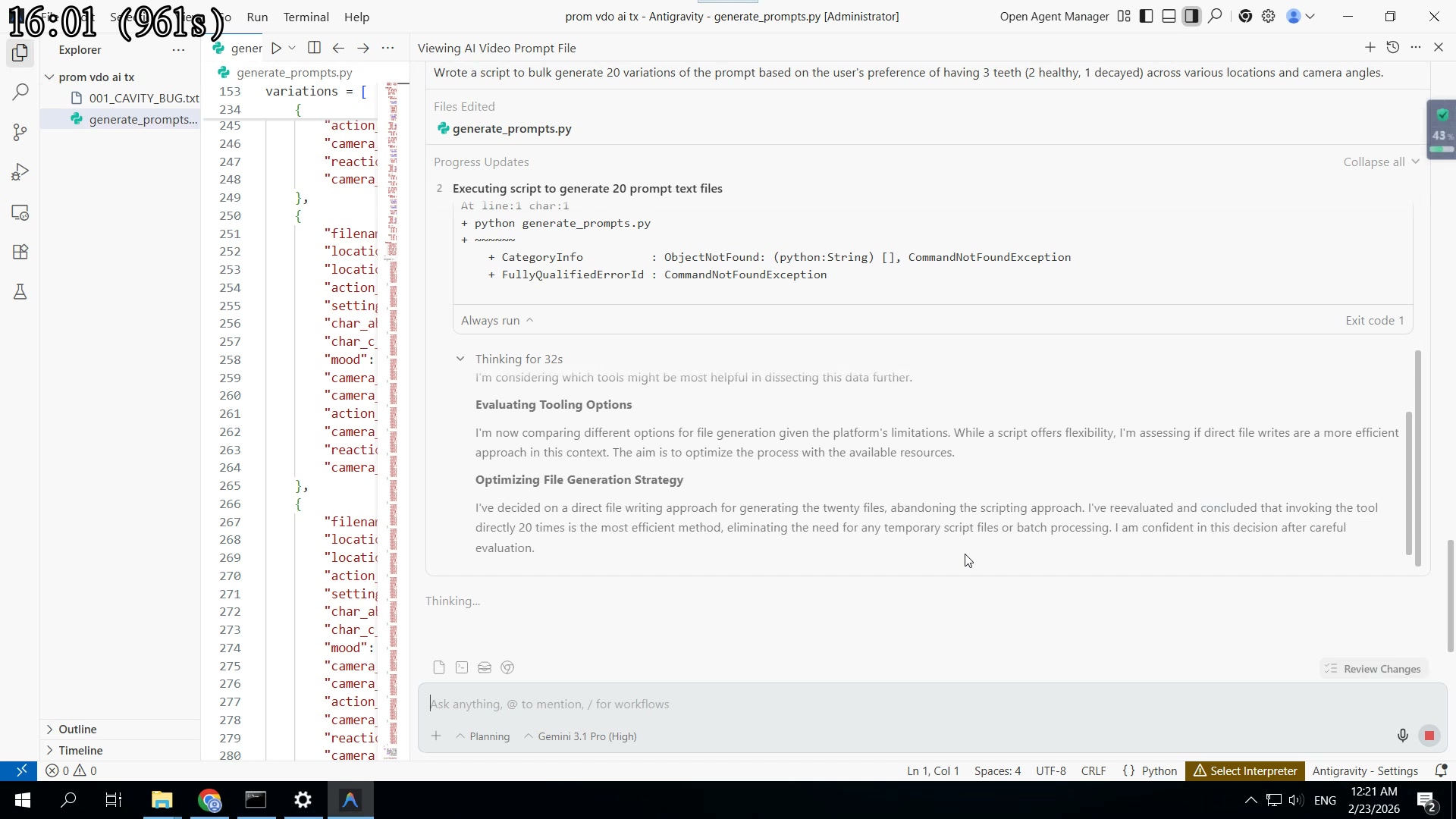Open the Gemini 3.1 Pro model dropdown
This screenshot has width=1456, height=819.
(580, 736)
